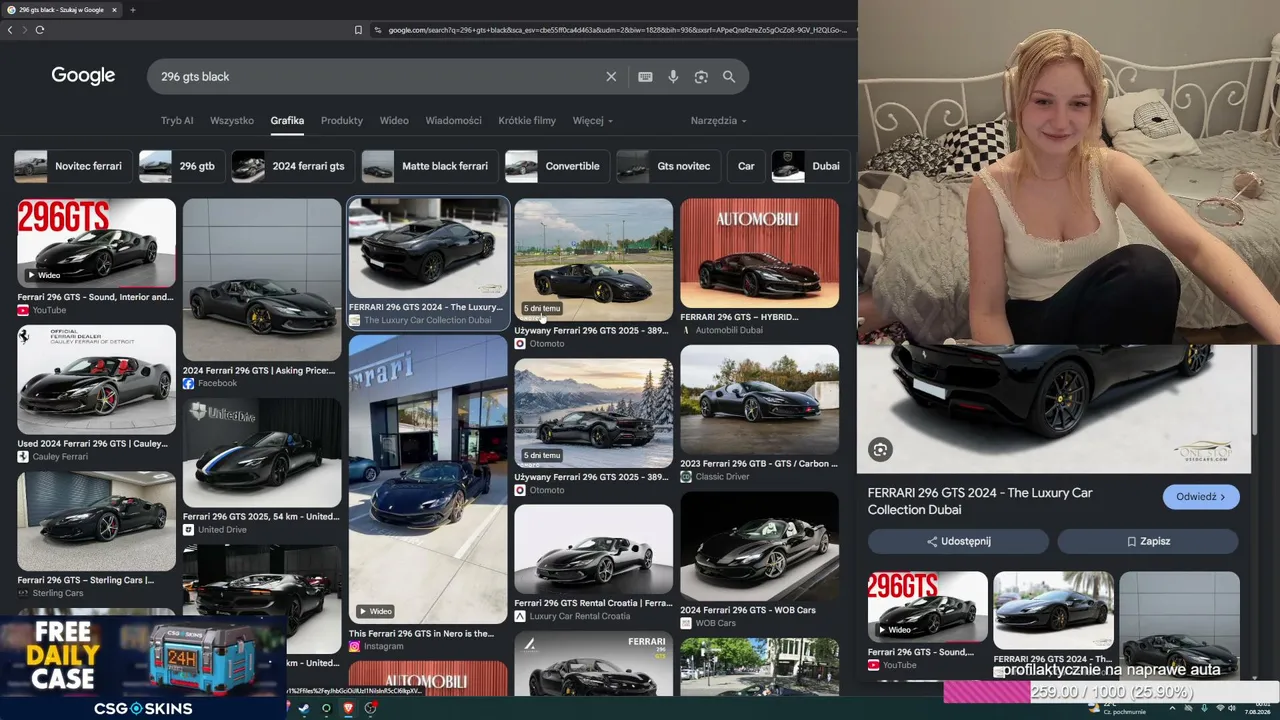Click the Odwiedź visit button

click(x=1201, y=497)
